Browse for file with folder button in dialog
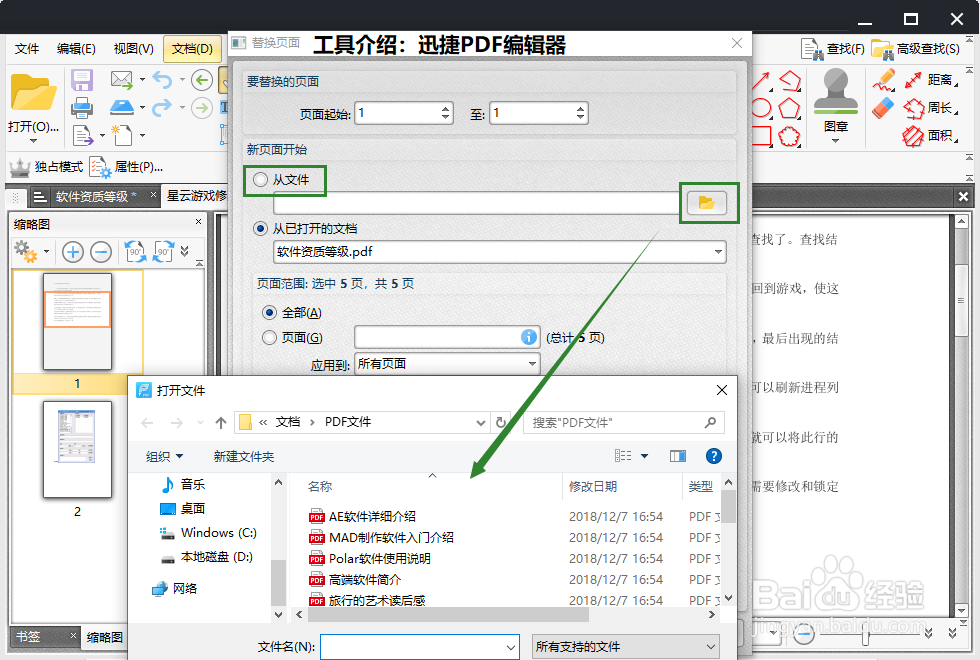 click(707, 202)
